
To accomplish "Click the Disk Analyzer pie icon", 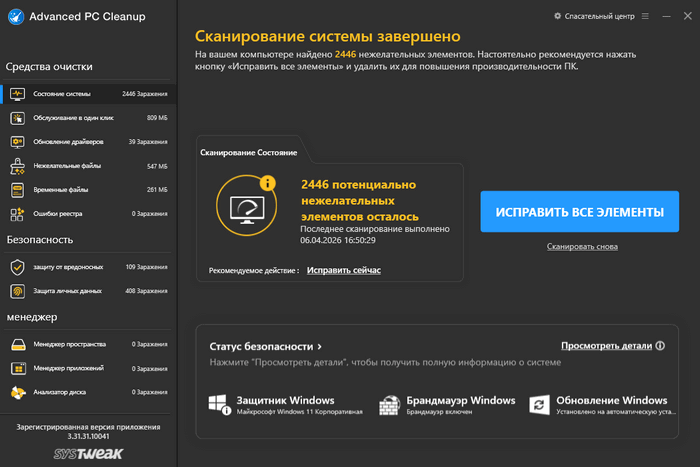I will pyautogui.click(x=17, y=393).
